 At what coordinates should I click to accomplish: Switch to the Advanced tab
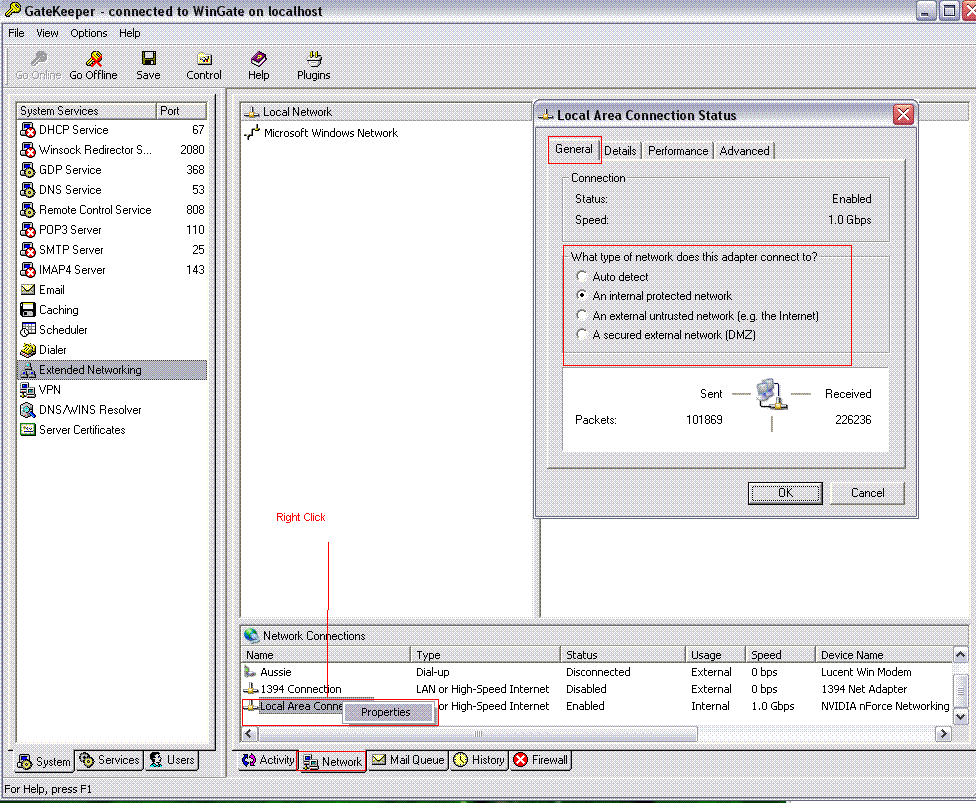(x=744, y=151)
